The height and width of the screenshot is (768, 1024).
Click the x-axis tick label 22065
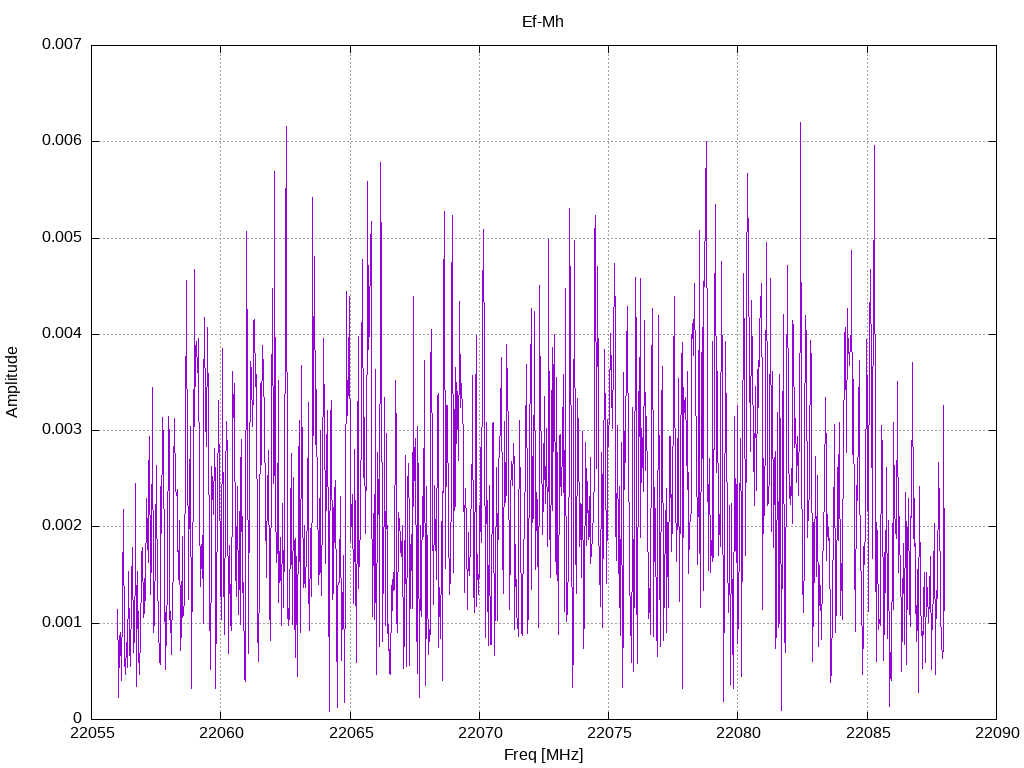click(350, 733)
